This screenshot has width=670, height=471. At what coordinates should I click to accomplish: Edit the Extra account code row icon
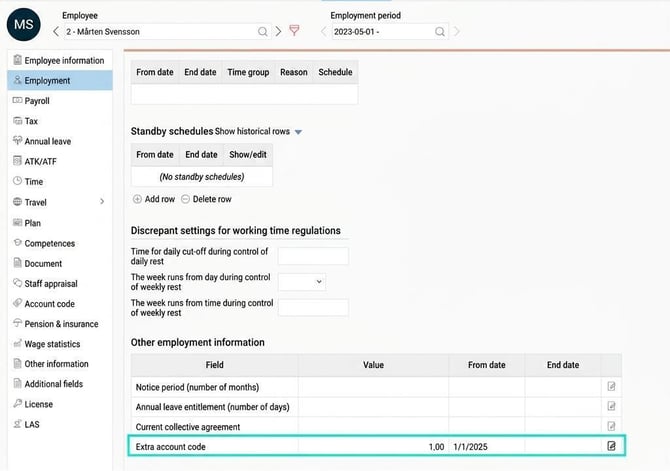(611, 446)
